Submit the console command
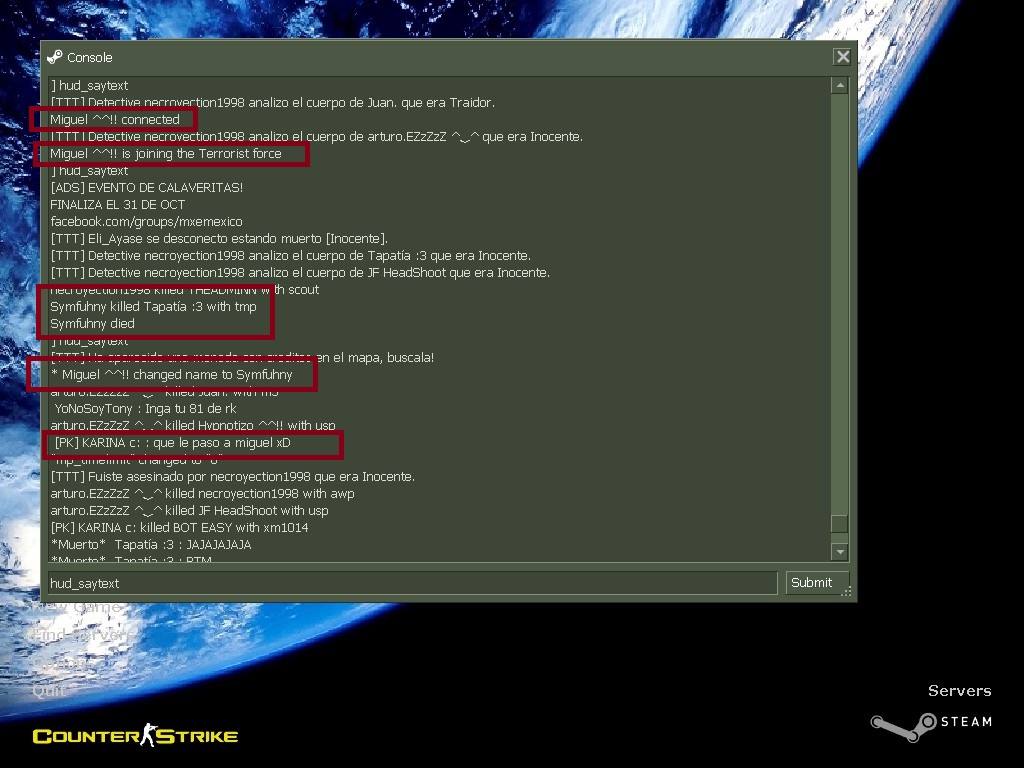Image resolution: width=1024 pixels, height=768 pixels. (x=817, y=583)
